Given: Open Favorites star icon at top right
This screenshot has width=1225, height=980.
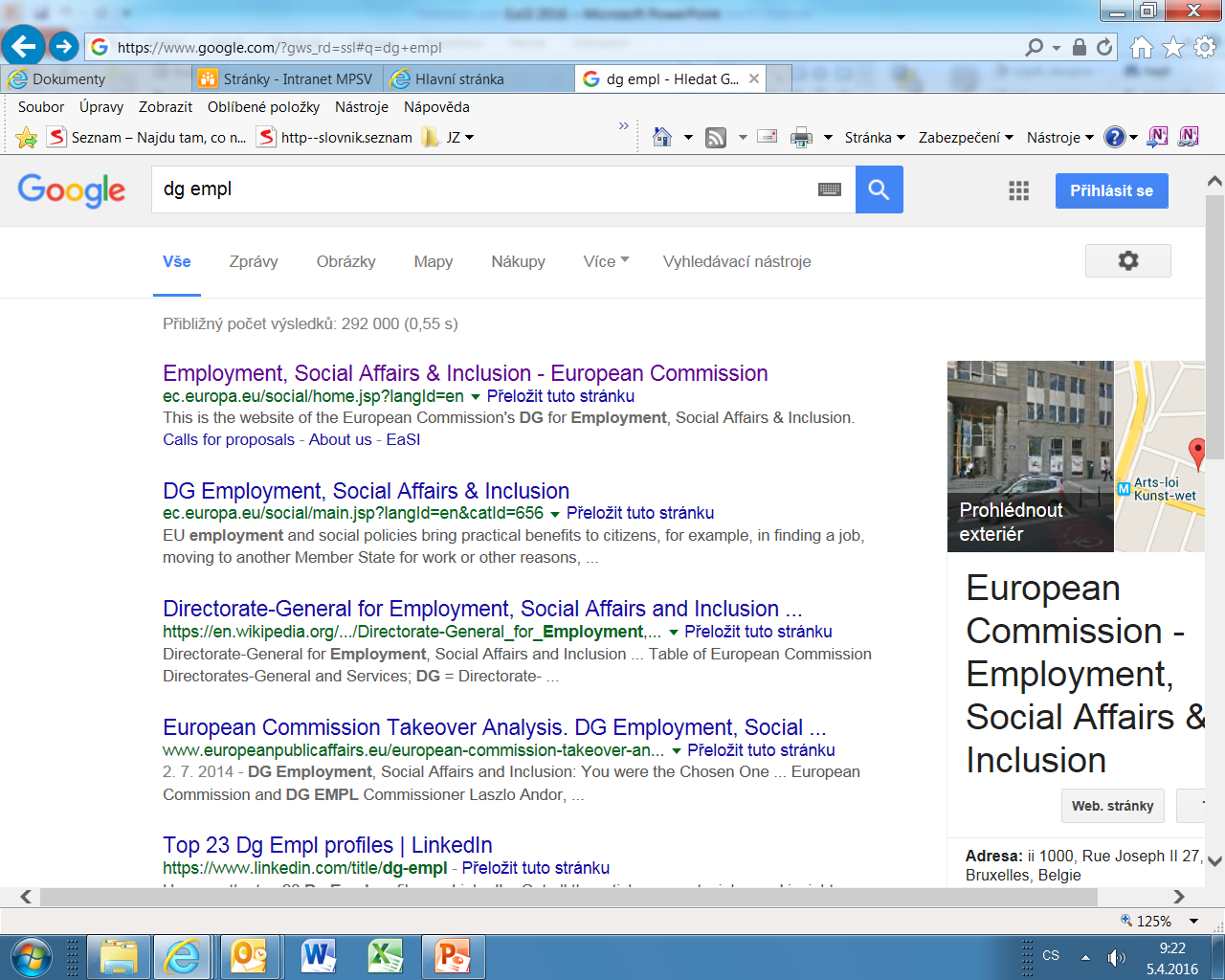Looking at the screenshot, I should click(1173, 47).
